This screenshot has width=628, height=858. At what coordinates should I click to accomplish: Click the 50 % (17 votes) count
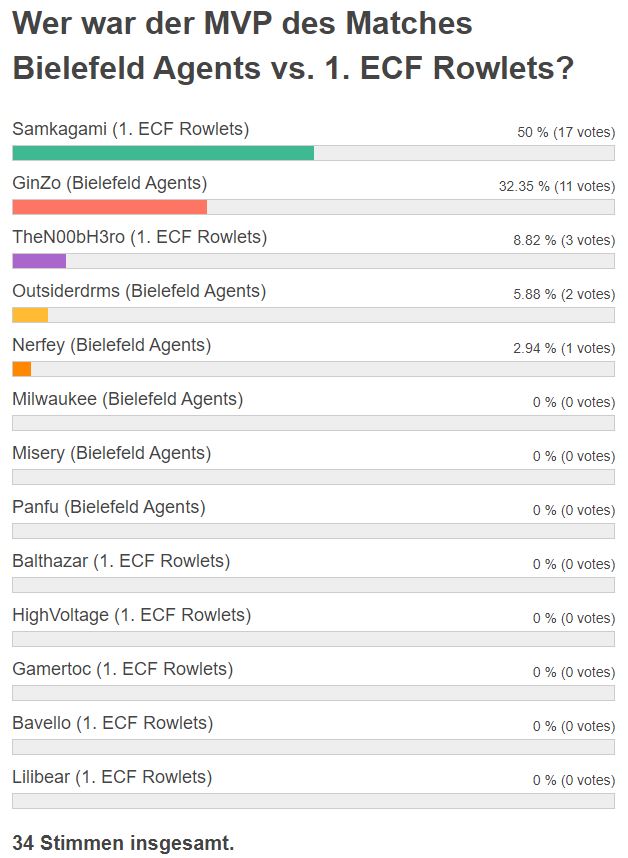click(x=566, y=132)
